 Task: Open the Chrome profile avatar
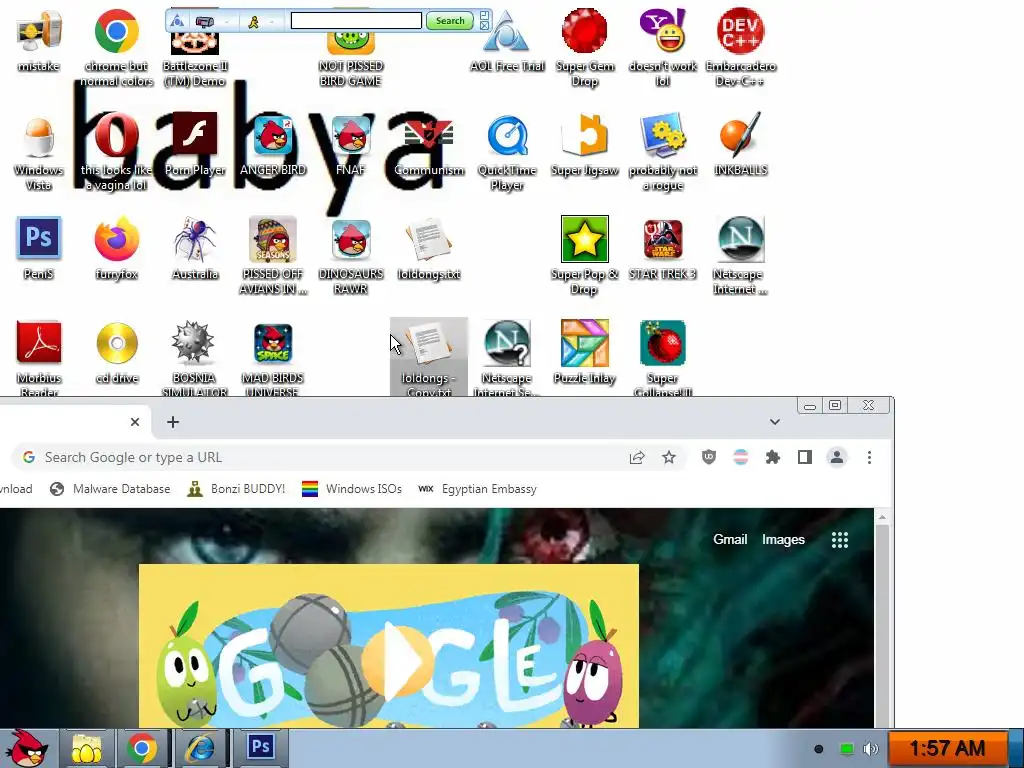[x=837, y=457]
